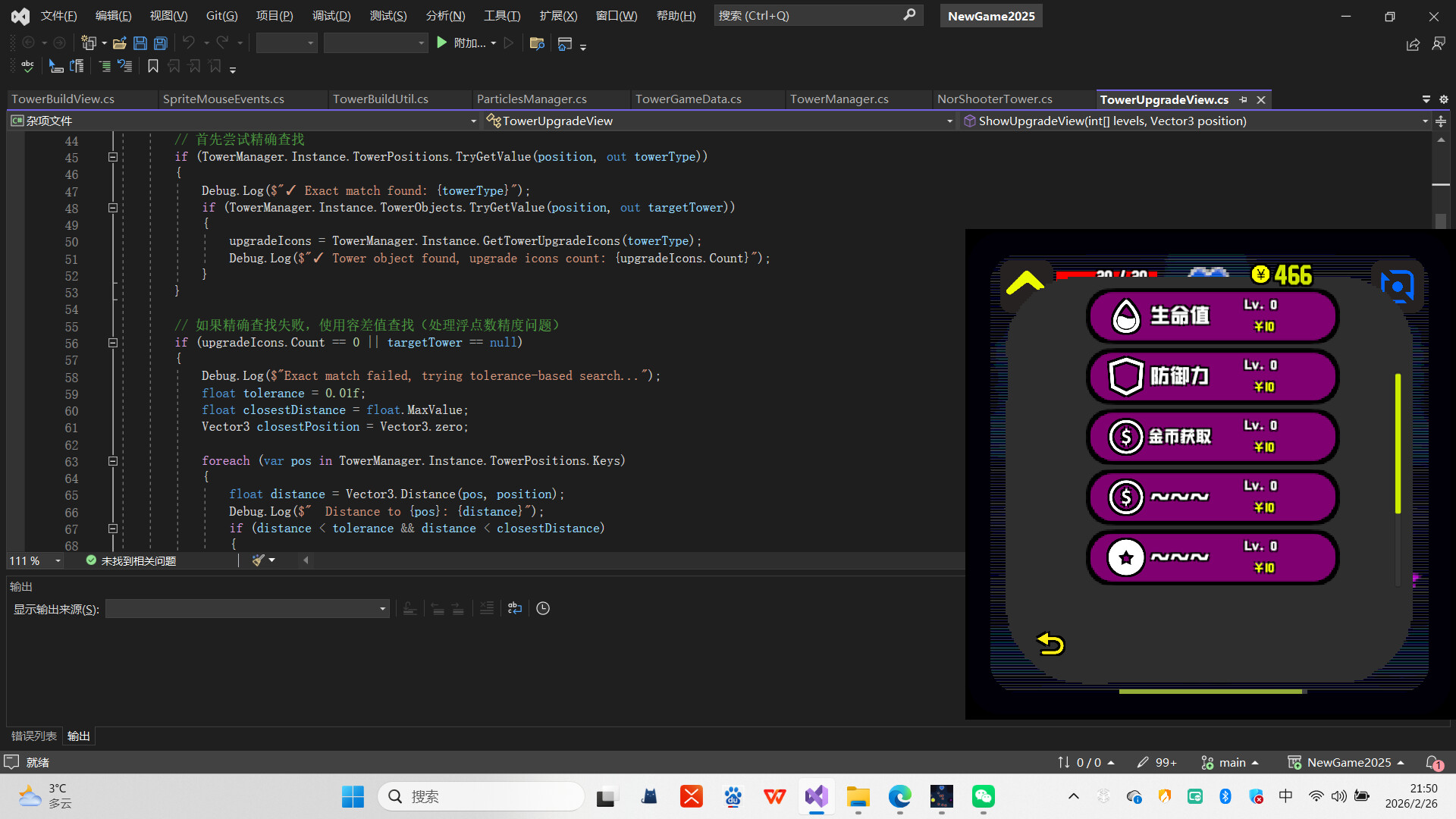Select the Undo toolbar icon
This screenshot has width=1456, height=819.
(x=190, y=42)
